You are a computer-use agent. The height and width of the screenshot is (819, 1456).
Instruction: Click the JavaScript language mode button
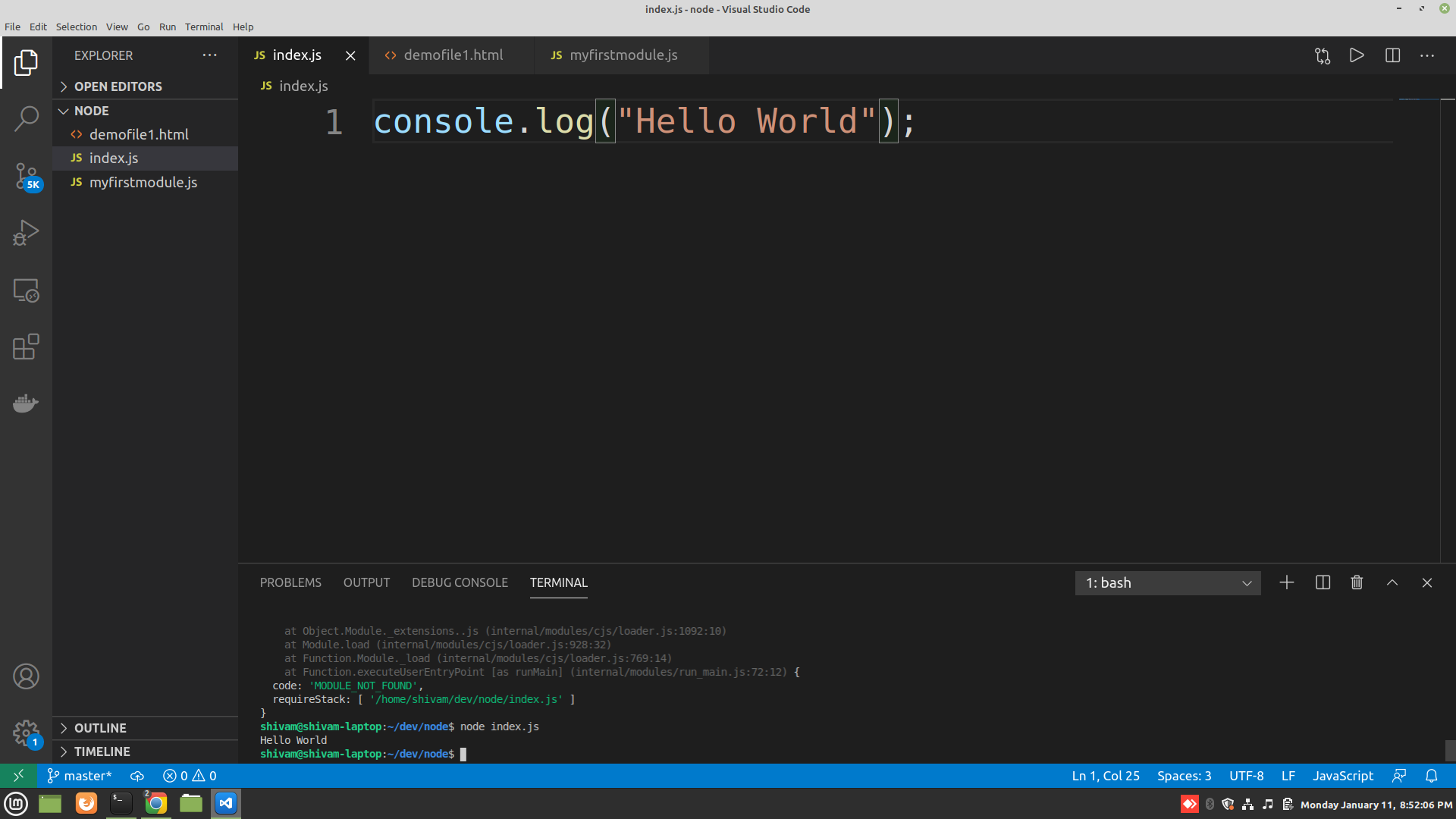pyautogui.click(x=1342, y=776)
